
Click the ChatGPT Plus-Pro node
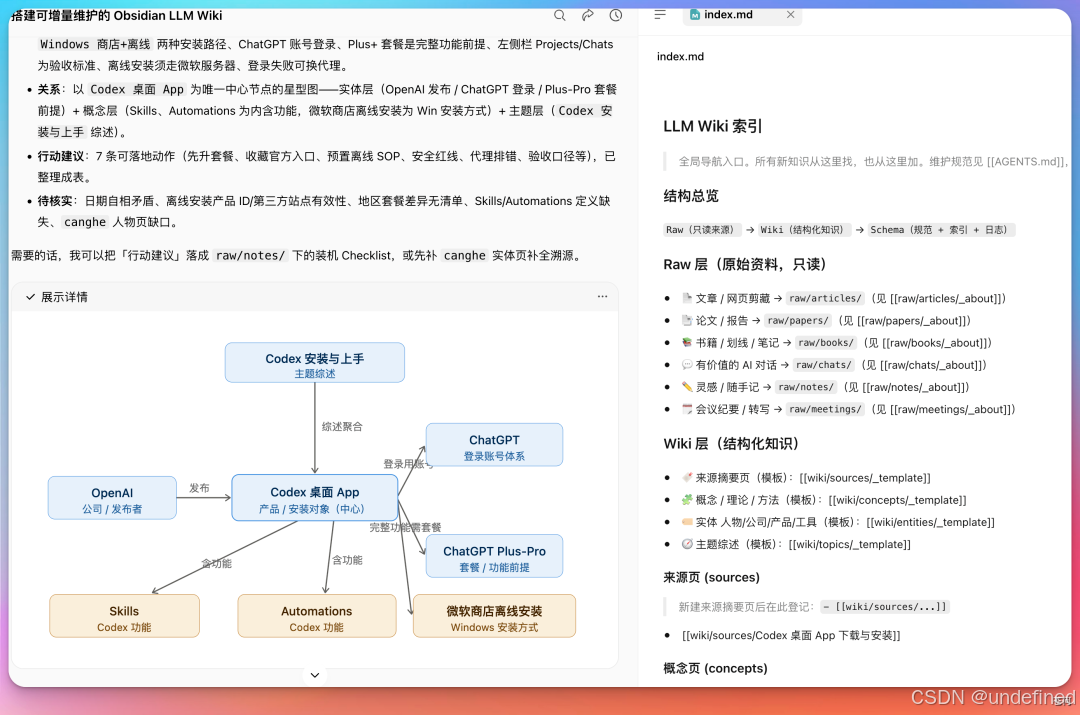point(495,557)
